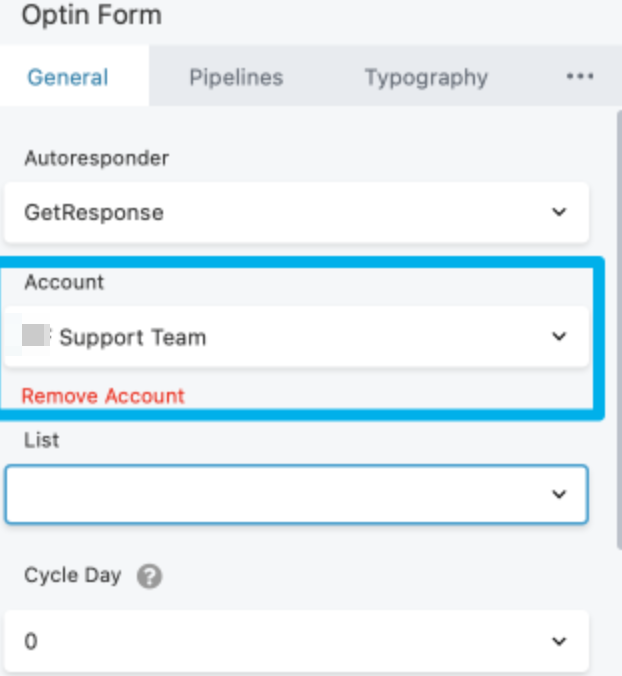
Task: Open the Support Team account dropdown
Action: click(x=296, y=337)
